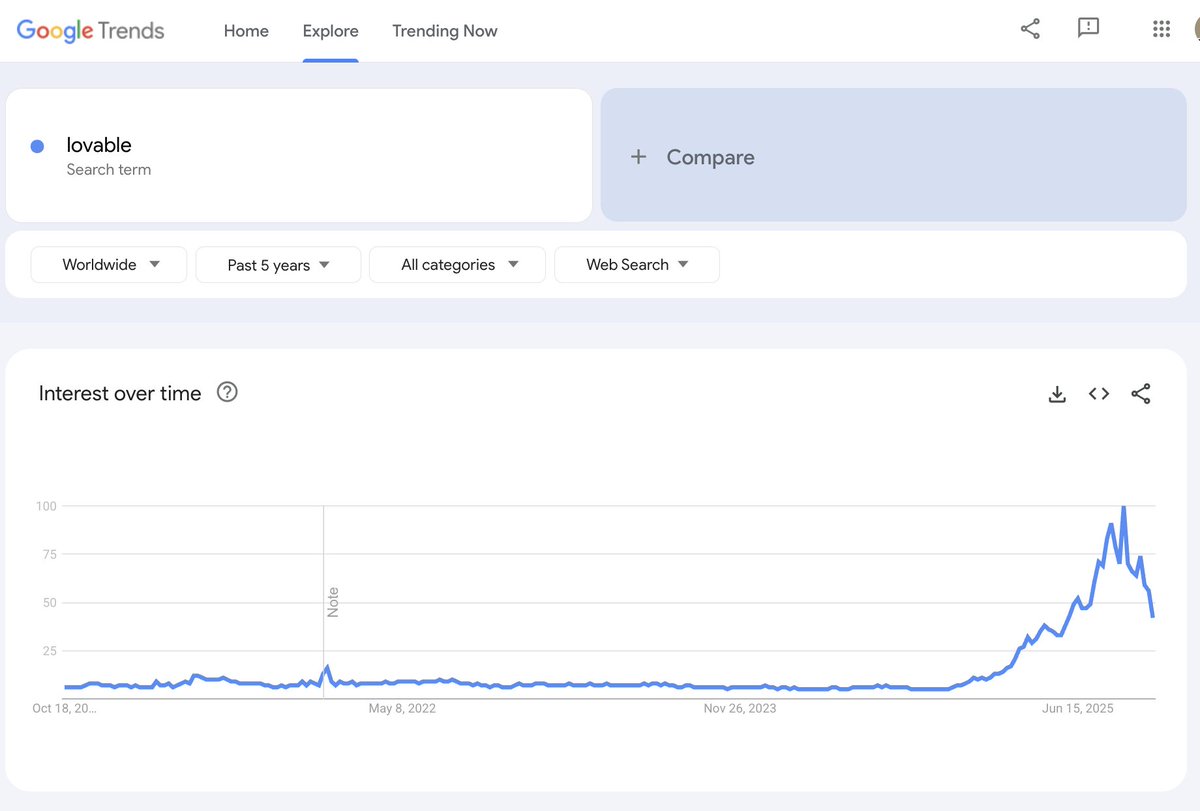
Task: Open the Worldwide region dropdown
Action: 109,265
